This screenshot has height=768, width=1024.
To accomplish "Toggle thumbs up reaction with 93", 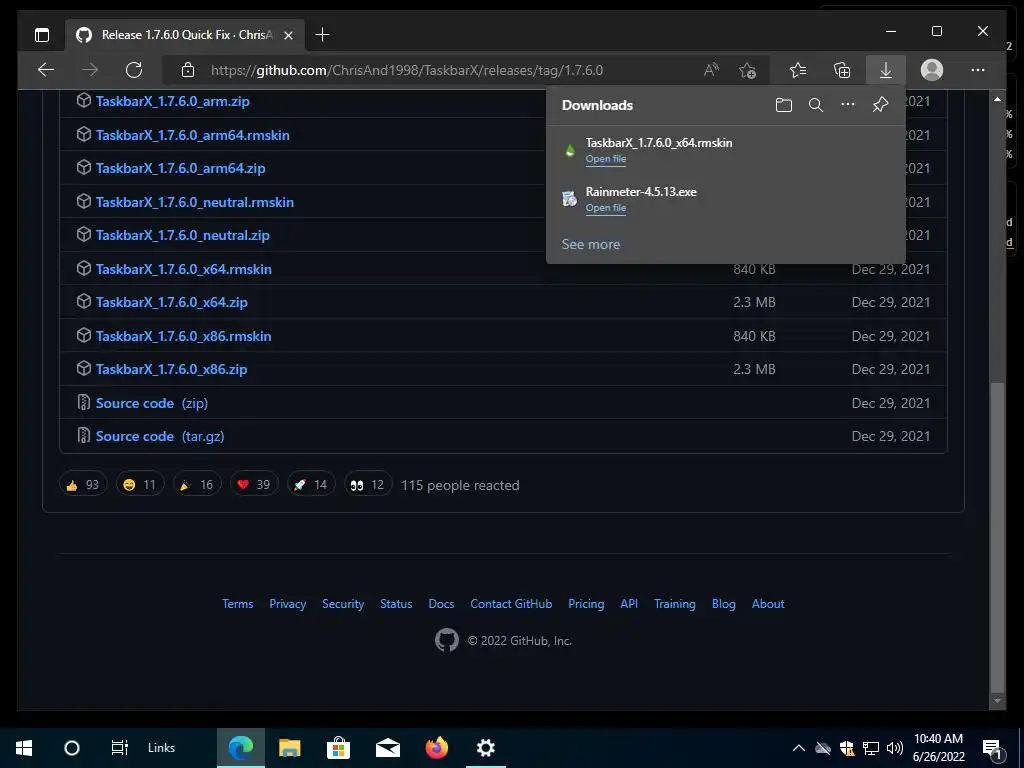I will (x=83, y=485).
